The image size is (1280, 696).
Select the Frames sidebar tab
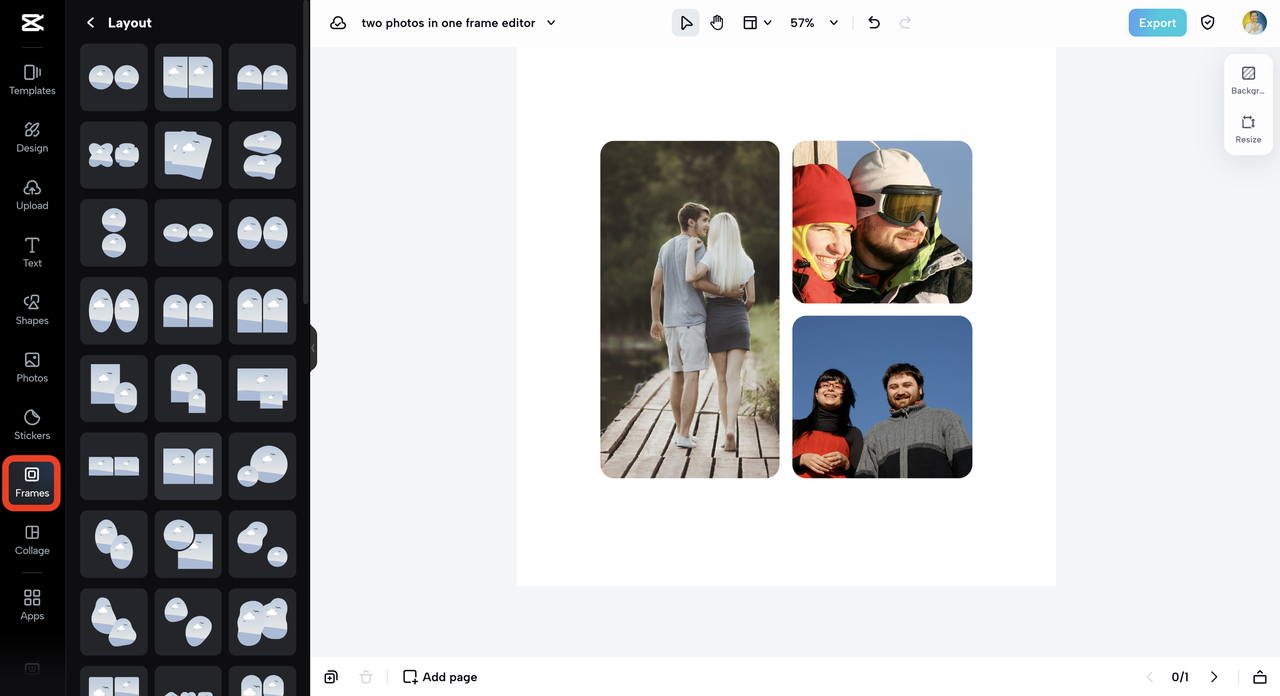click(32, 483)
